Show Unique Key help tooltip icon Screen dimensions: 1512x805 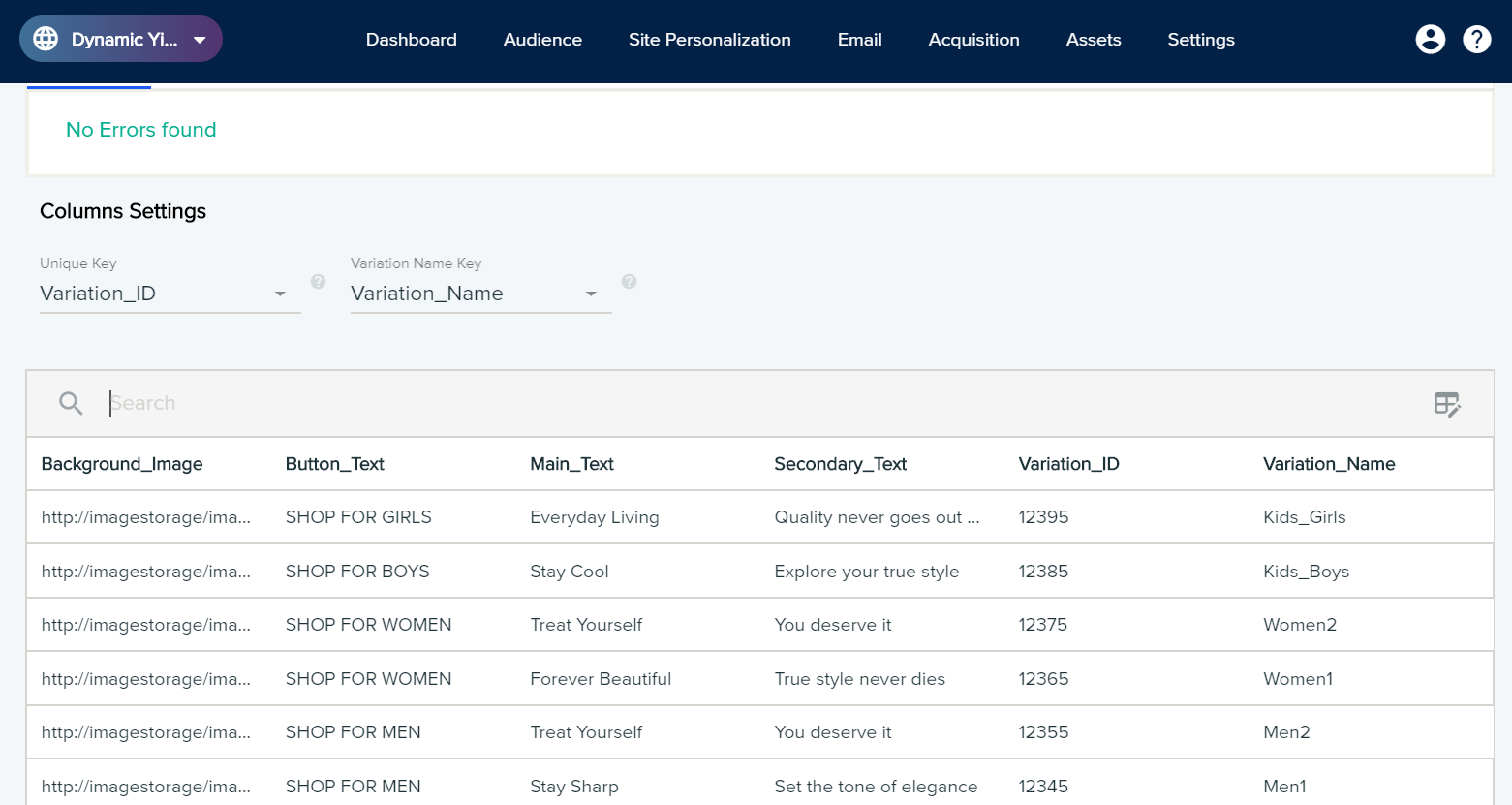[x=318, y=281]
